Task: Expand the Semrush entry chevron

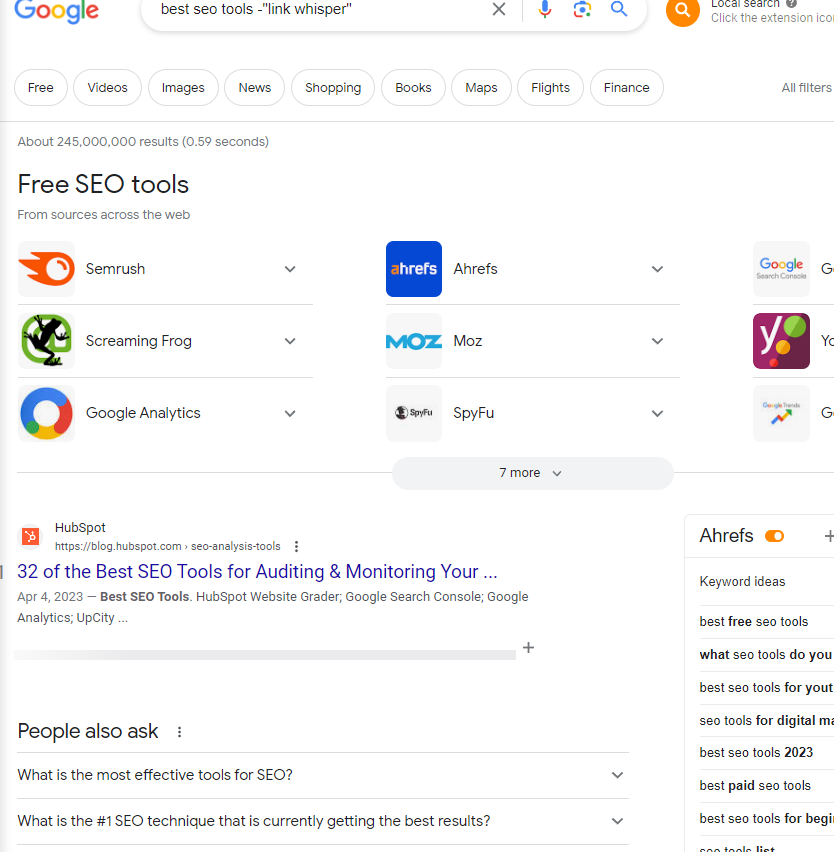Action: pos(290,269)
